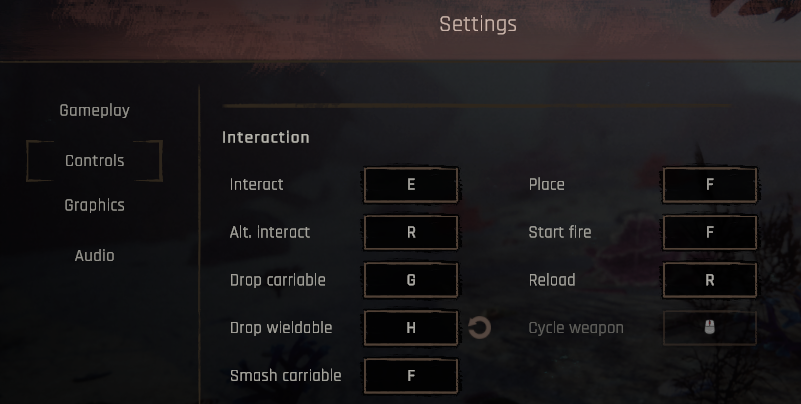
Task: Reset the Drop wieldable key binding
Action: [x=479, y=328]
